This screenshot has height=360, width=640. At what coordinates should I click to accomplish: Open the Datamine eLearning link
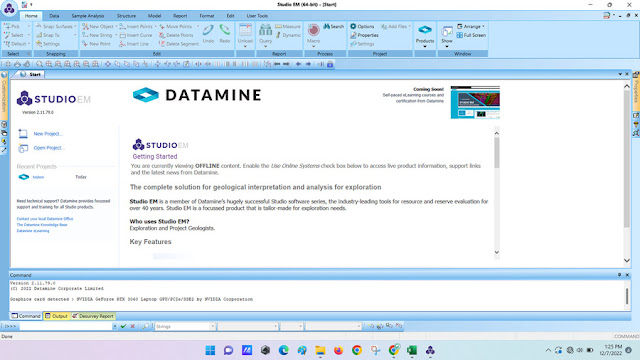pyautogui.click(x=33, y=231)
